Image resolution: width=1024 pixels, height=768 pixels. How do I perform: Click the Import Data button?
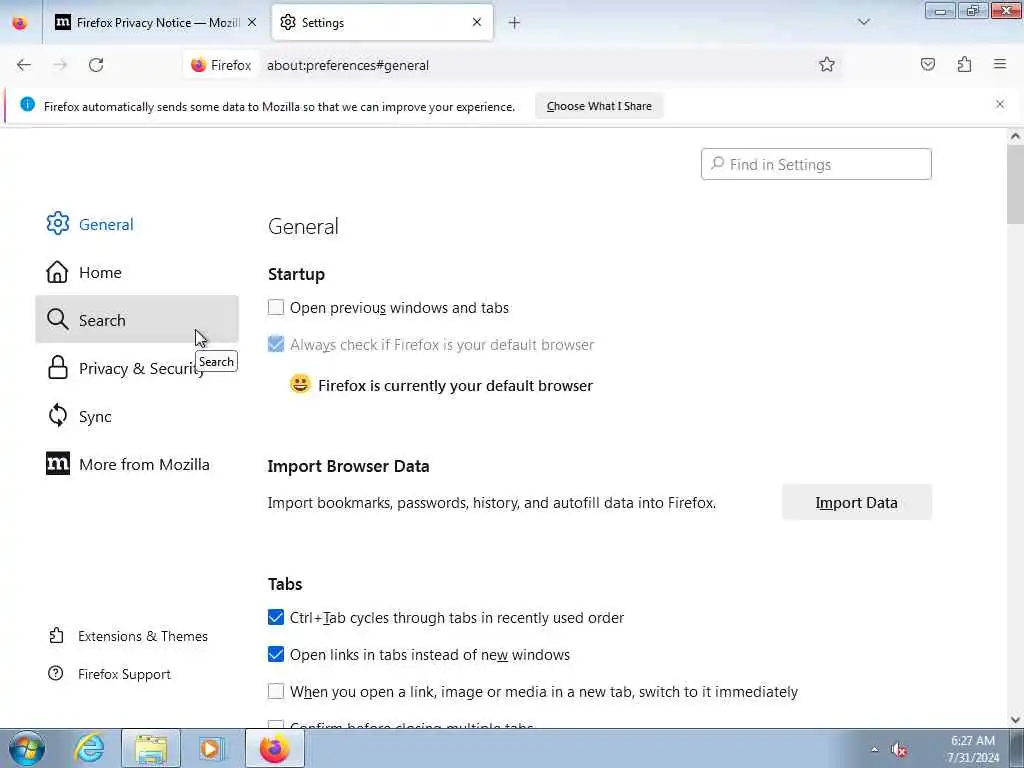856,502
